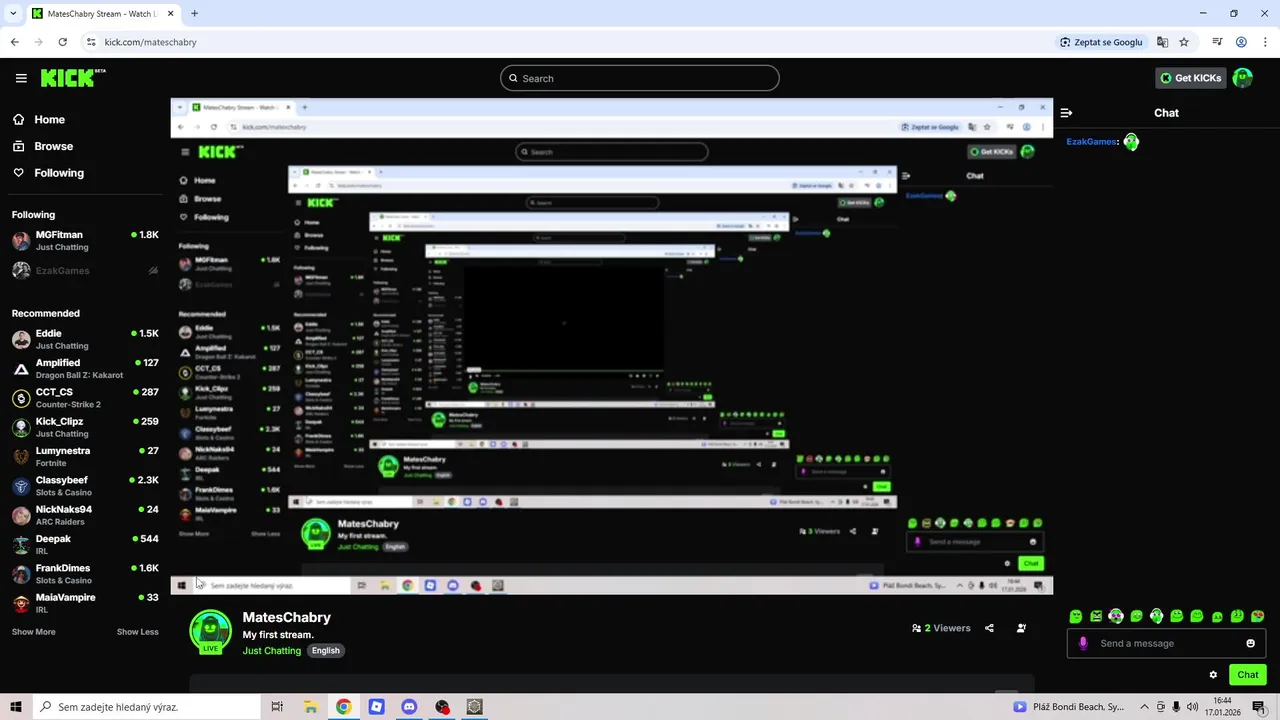Open chat settings gear

[1213, 675]
